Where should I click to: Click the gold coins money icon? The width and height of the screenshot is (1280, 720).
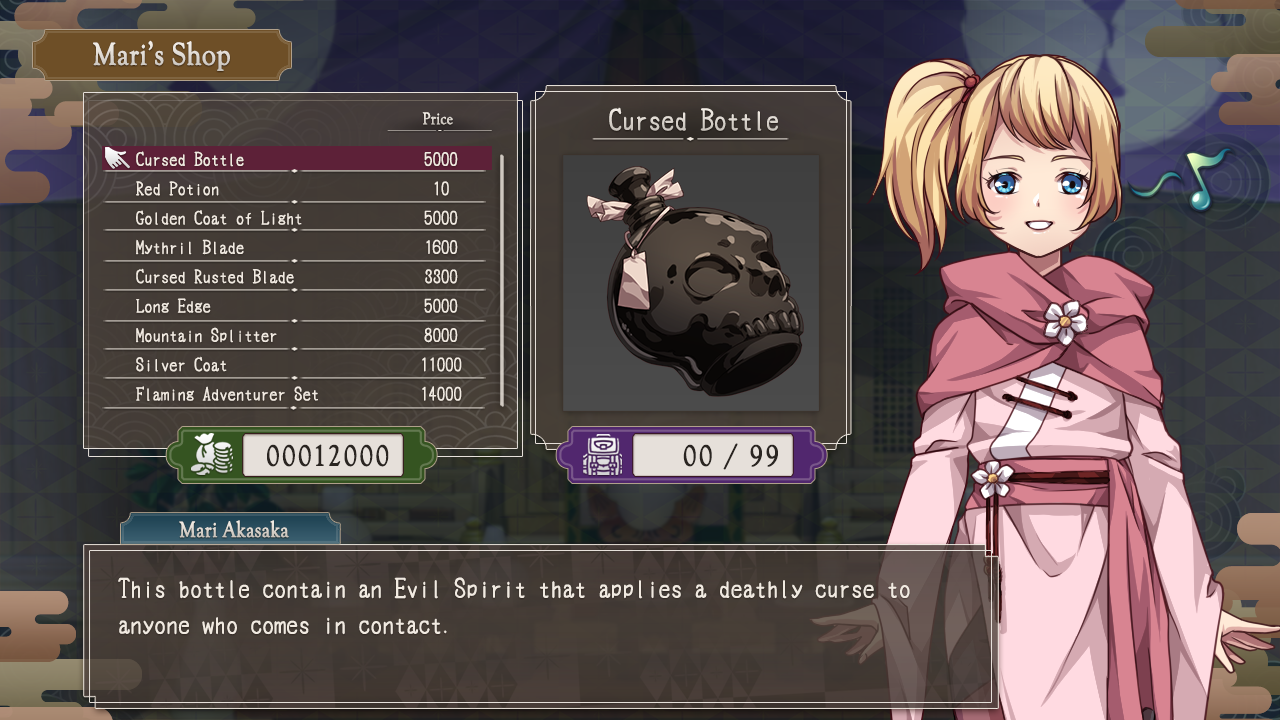[x=213, y=456]
